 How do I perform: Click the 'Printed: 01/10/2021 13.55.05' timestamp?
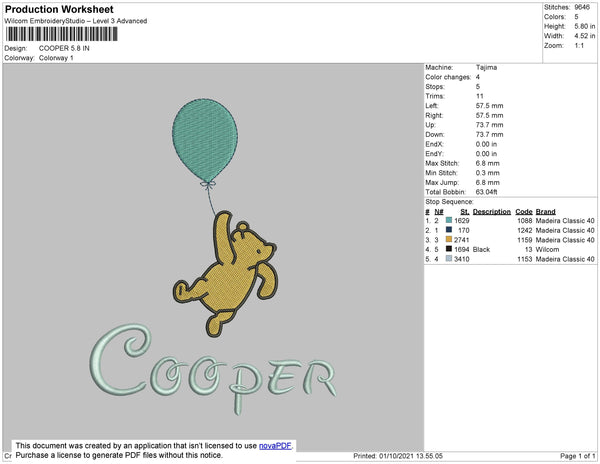pos(398,456)
